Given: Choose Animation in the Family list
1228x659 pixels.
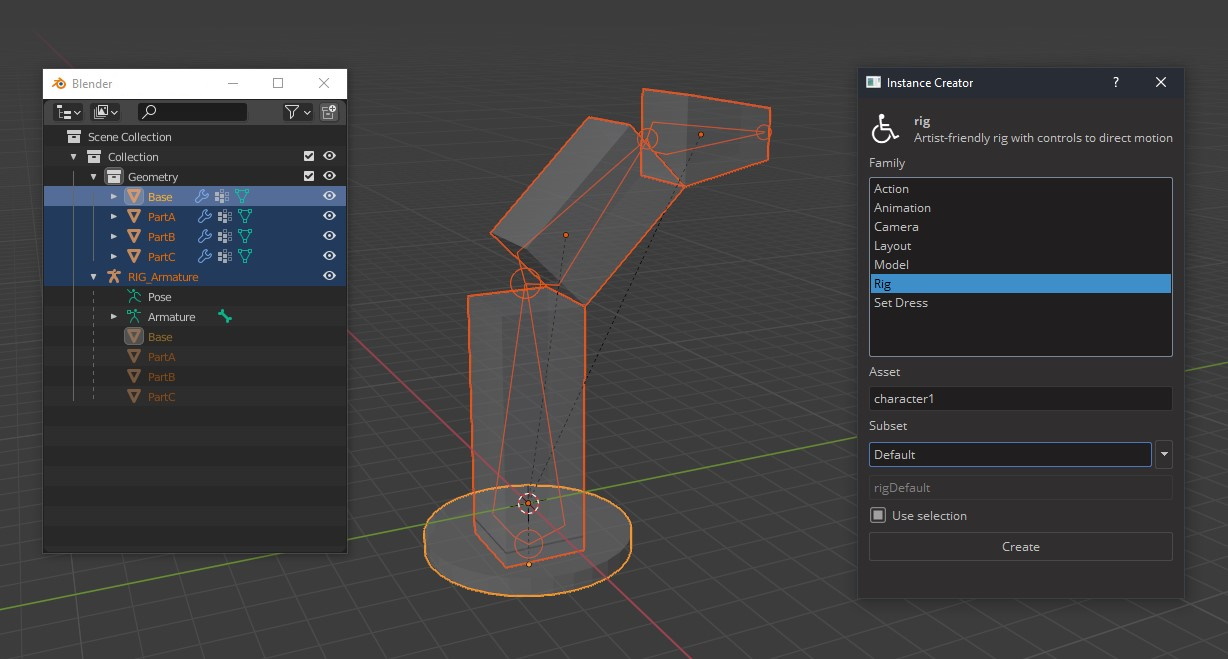Looking at the screenshot, I should [x=1020, y=208].
